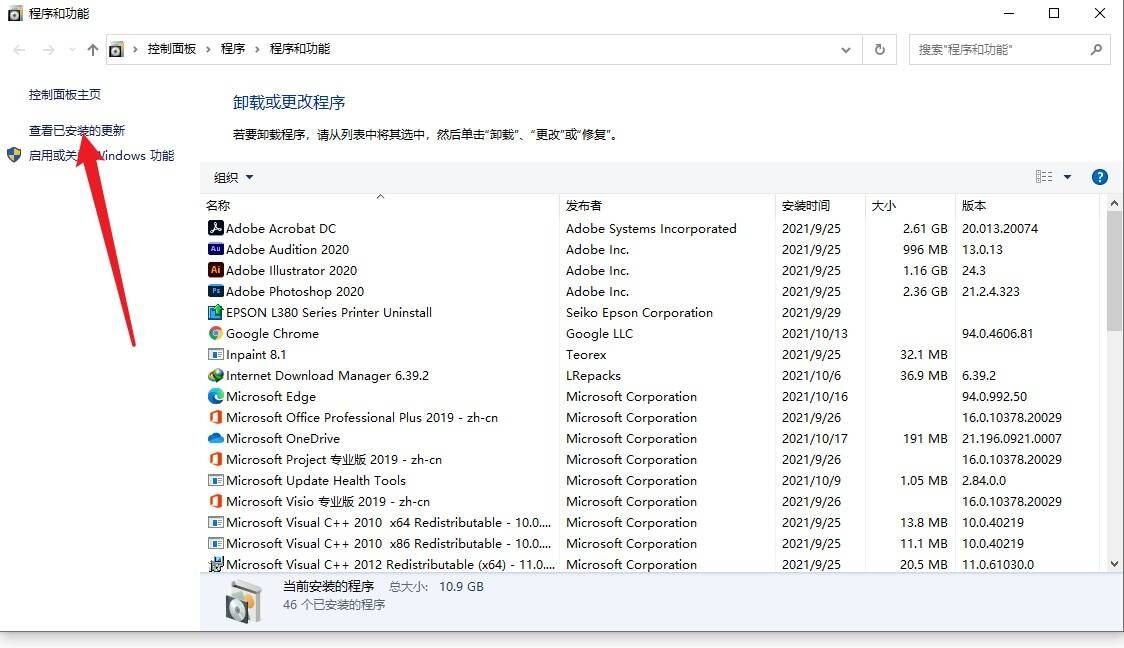
Task: Sort by 版本 column header
Action: click(x=1027, y=206)
